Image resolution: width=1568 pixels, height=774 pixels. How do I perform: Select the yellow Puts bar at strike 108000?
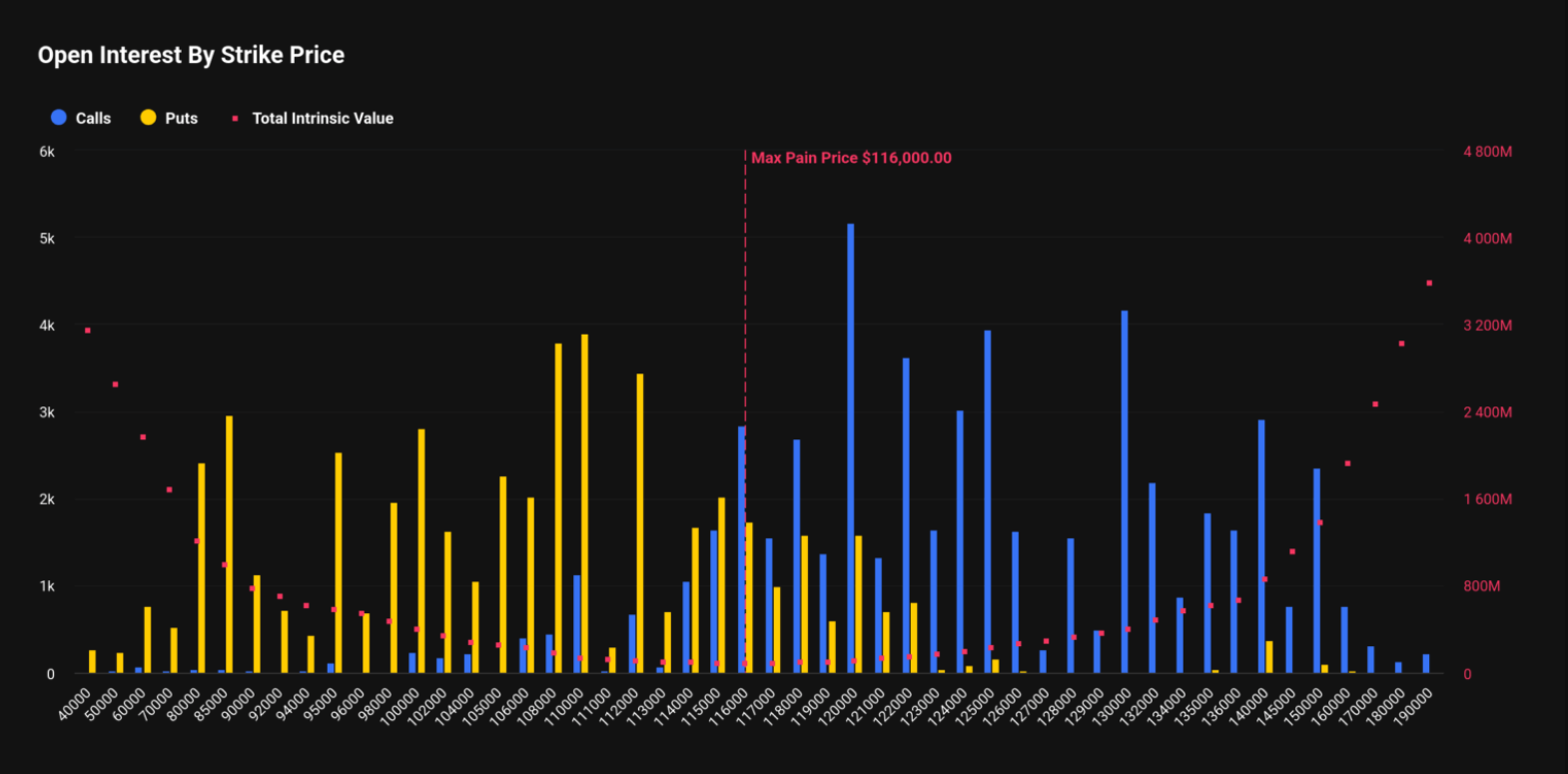tap(558, 508)
